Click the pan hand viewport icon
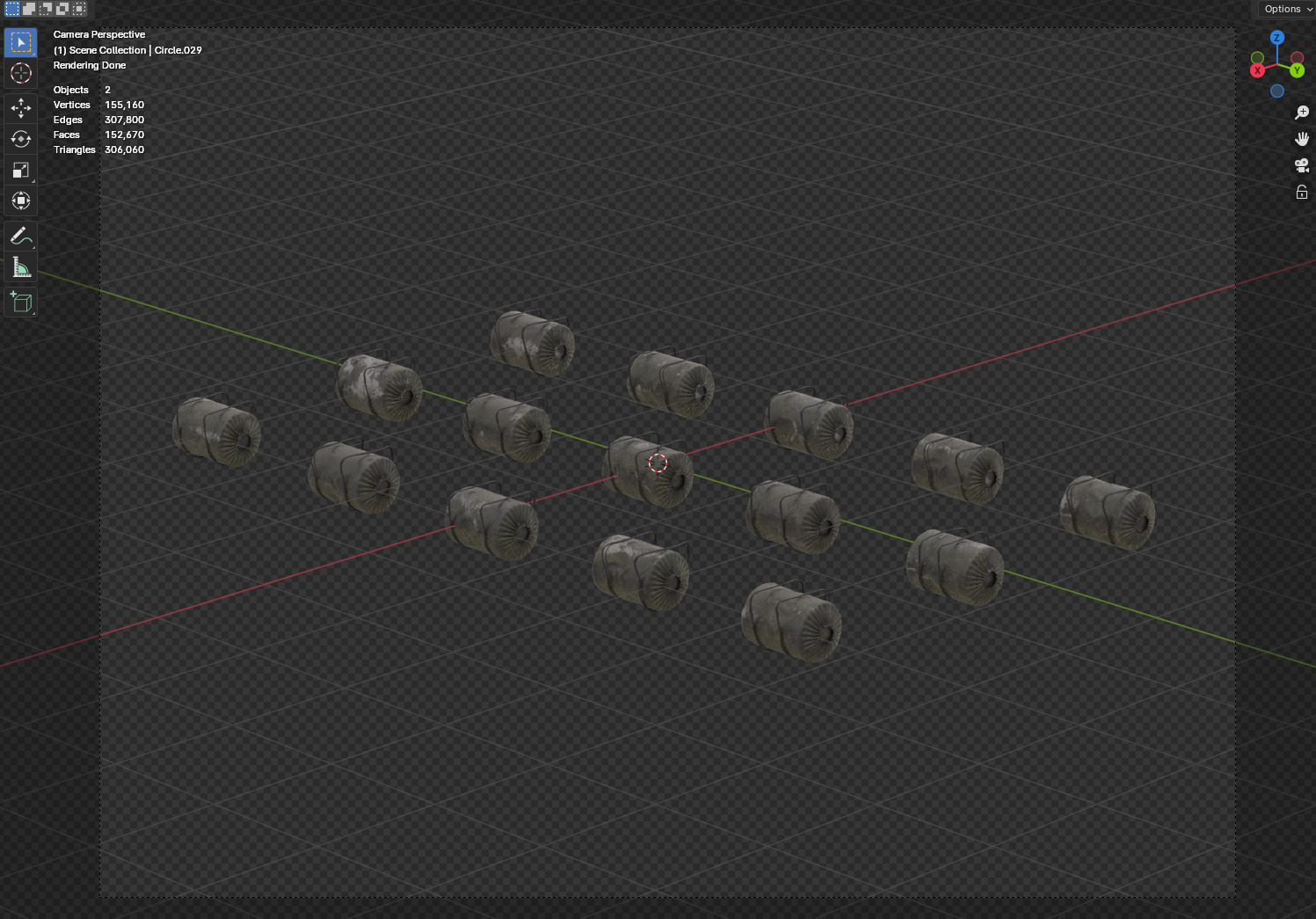The image size is (1316, 919). click(1302, 139)
